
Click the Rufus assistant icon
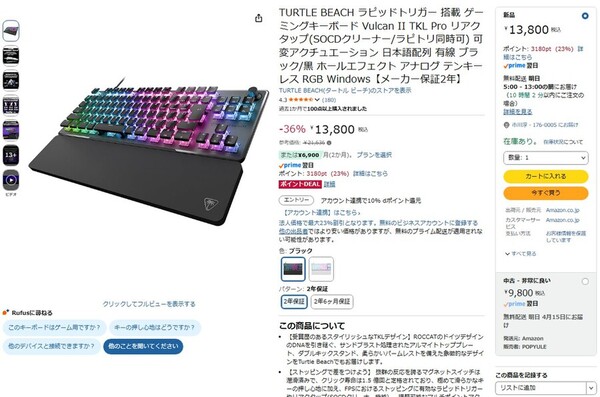pos(5,312)
